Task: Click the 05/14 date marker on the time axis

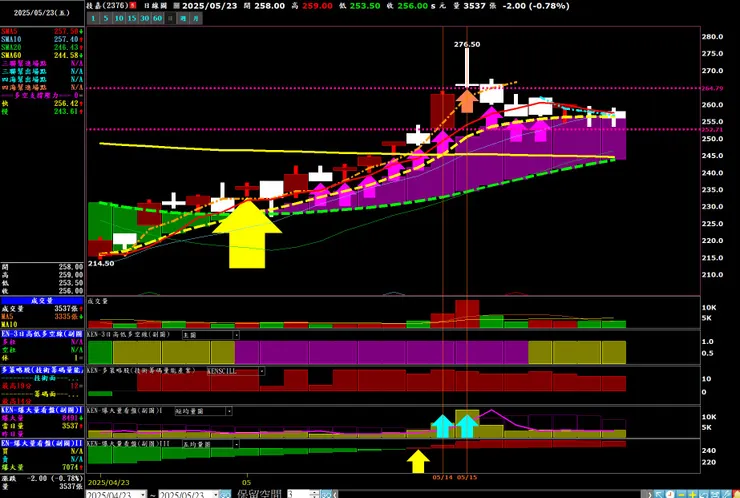Action: (x=442, y=477)
